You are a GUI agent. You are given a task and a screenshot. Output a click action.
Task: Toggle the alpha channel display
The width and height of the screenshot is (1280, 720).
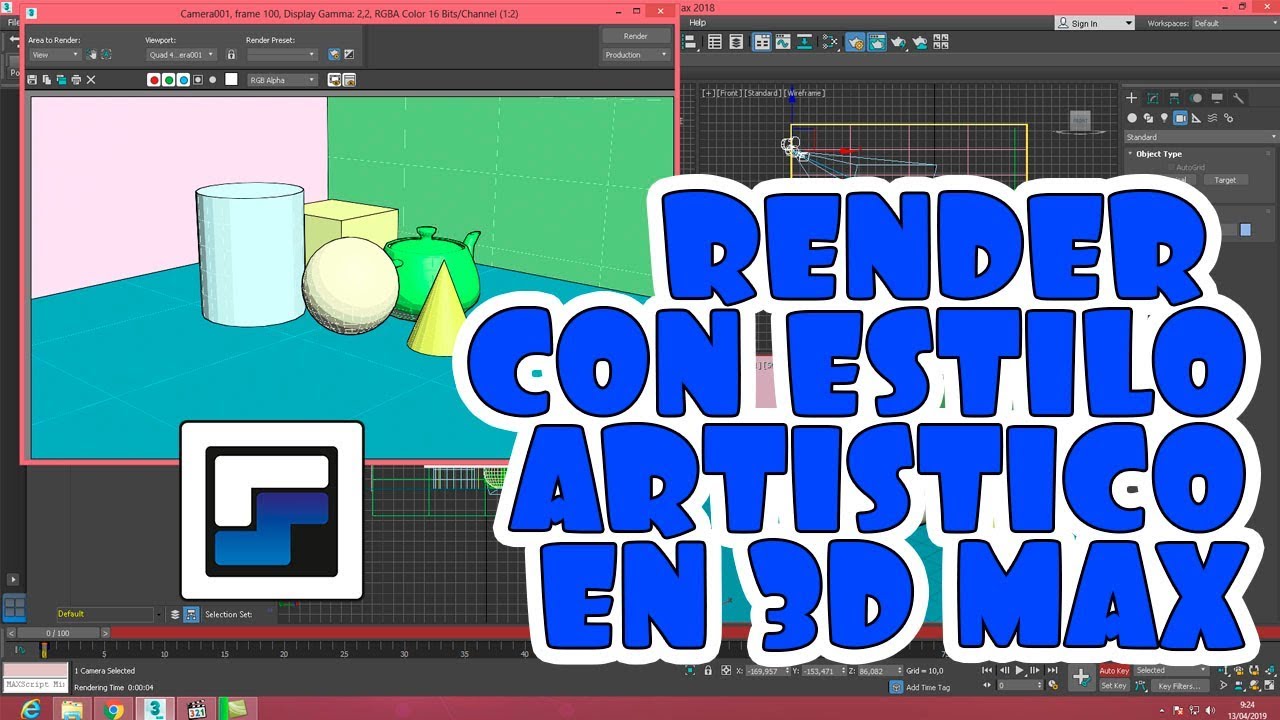198,80
